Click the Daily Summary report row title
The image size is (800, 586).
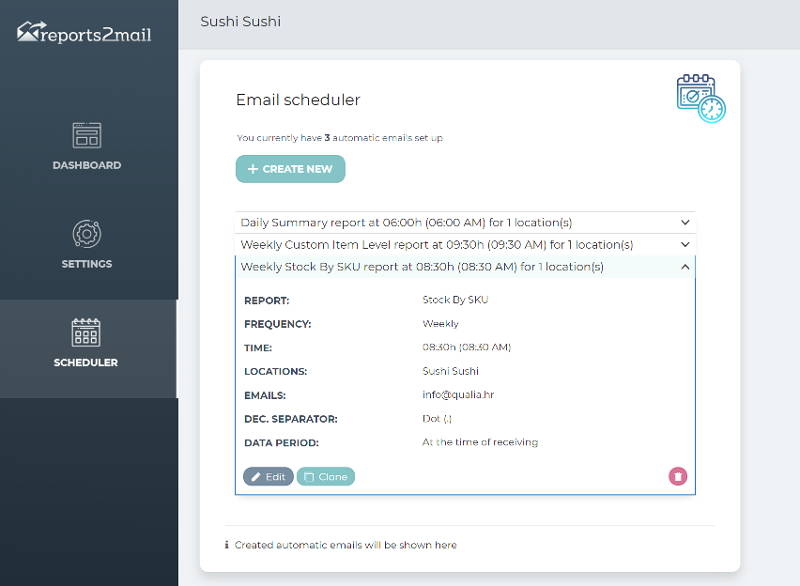pos(406,222)
